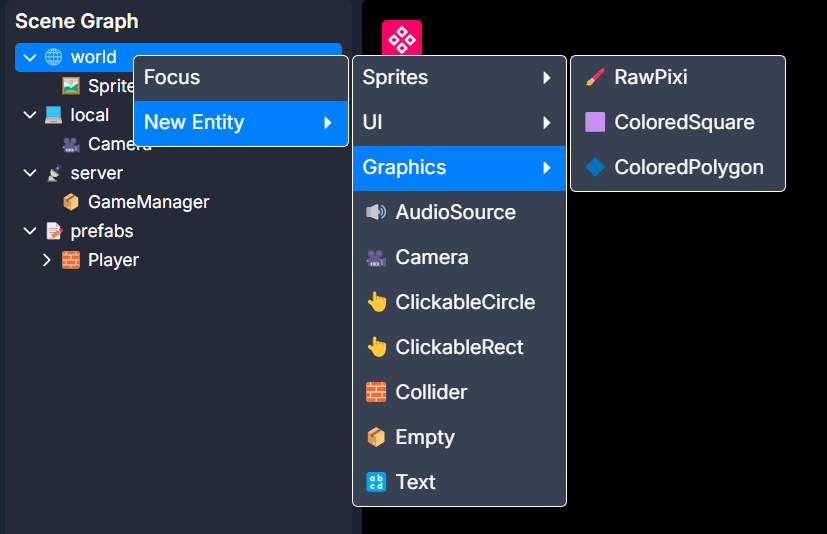Click the camera icon in entity menu
827x534 pixels.
coord(376,258)
